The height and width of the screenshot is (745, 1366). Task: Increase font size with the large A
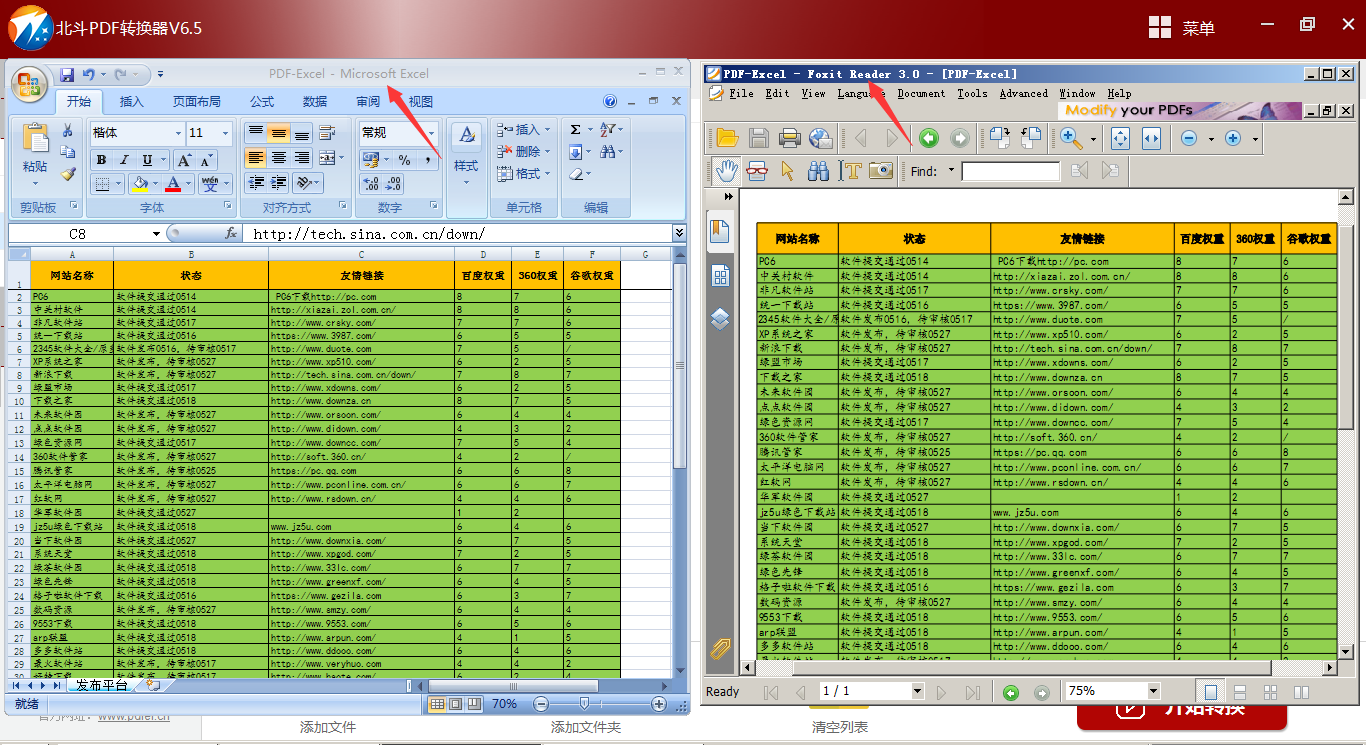(184, 160)
